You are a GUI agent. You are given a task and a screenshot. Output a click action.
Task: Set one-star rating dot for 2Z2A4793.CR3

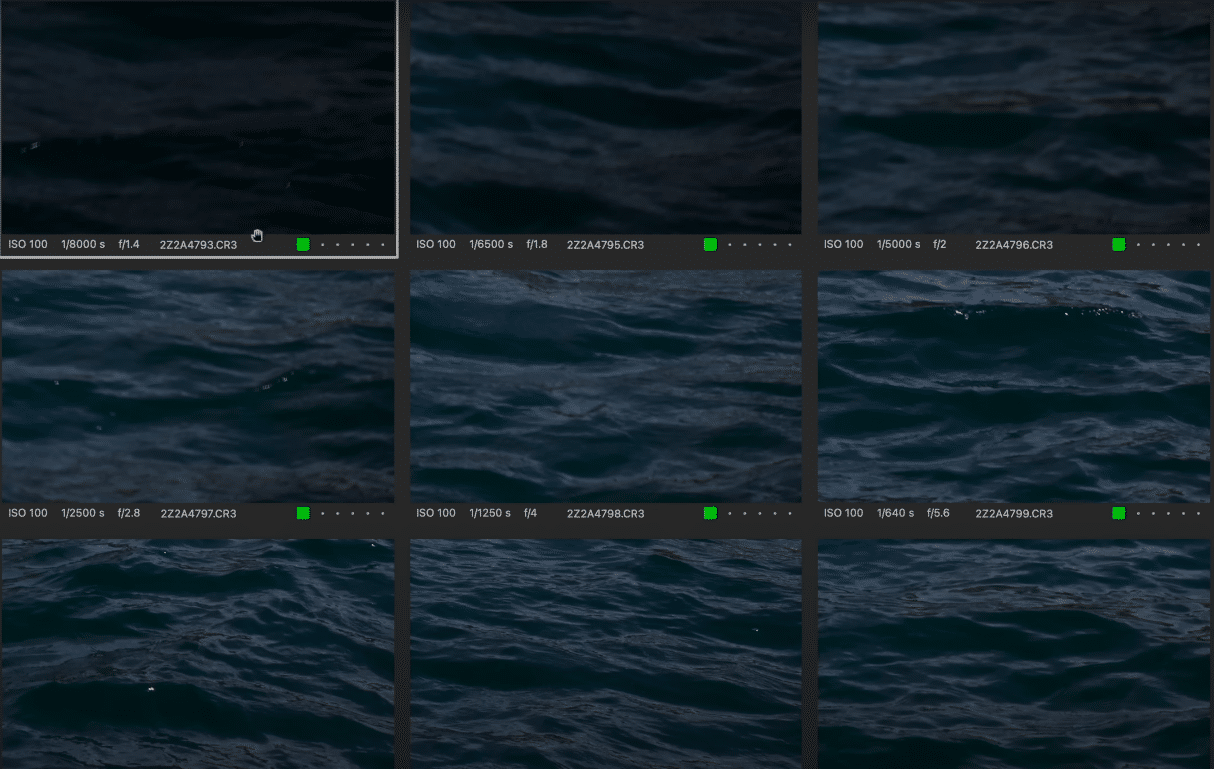click(x=322, y=245)
